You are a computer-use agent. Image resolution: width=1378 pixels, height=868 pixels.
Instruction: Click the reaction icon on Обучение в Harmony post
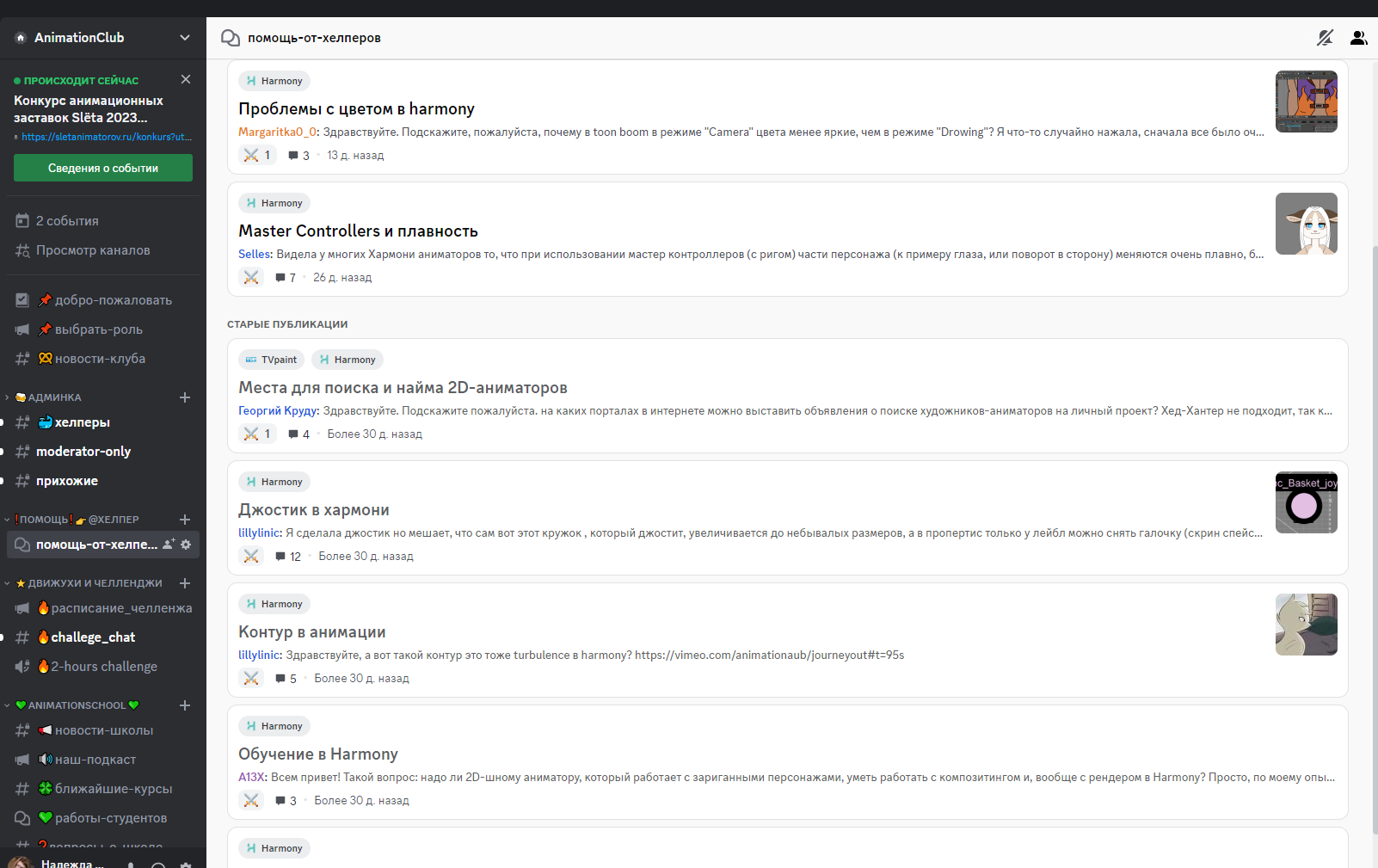click(251, 801)
